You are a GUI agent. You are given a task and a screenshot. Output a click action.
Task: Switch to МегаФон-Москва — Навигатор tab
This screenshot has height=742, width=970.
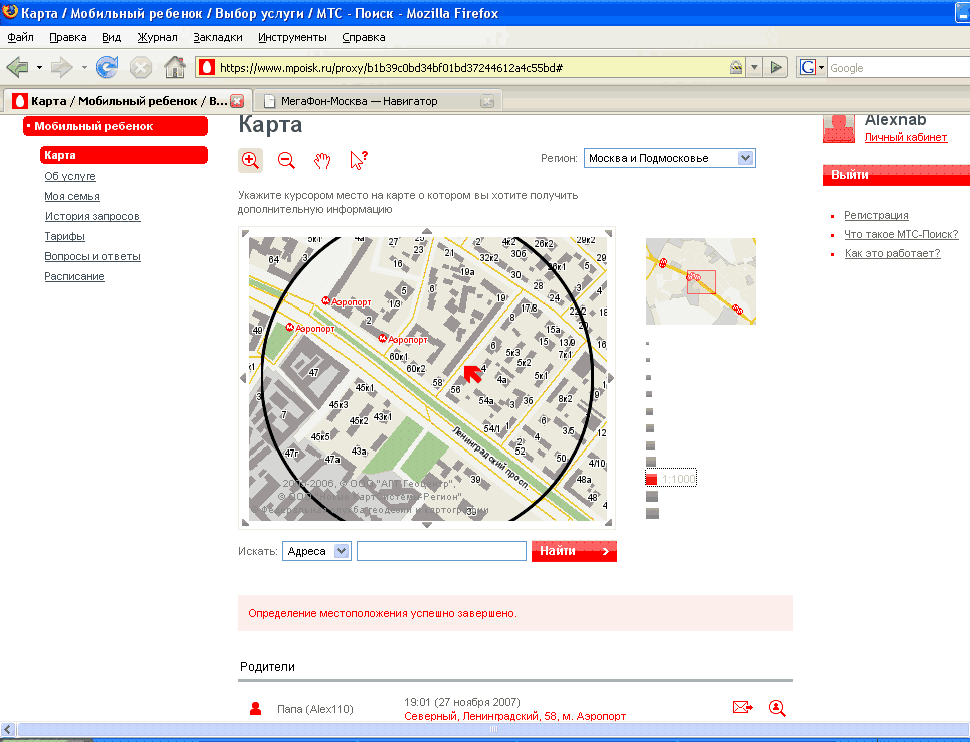[378, 101]
